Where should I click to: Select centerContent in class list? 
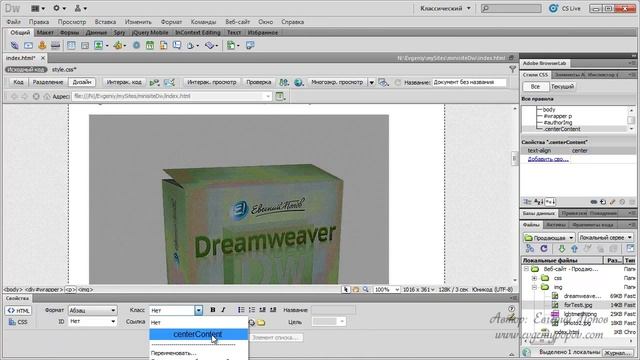click(198, 334)
